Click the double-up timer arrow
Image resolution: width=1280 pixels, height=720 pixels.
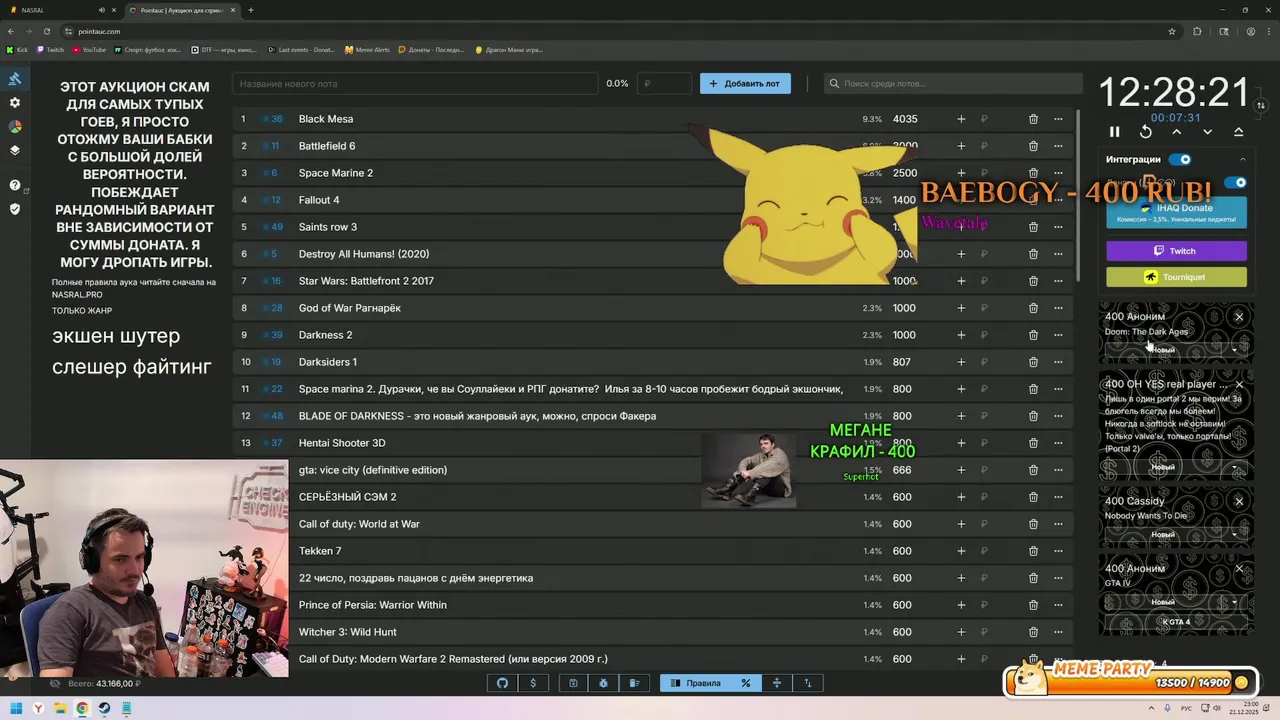1238,132
